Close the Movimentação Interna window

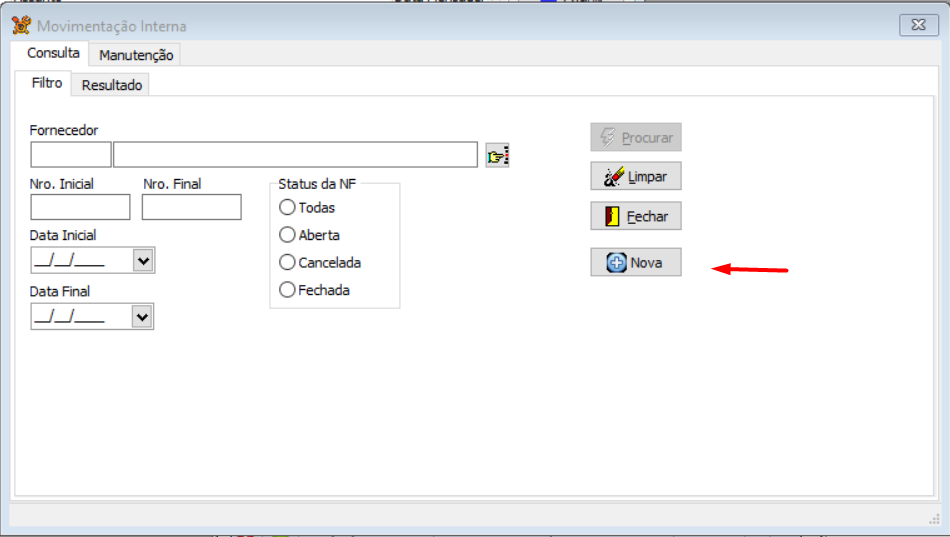point(918,25)
